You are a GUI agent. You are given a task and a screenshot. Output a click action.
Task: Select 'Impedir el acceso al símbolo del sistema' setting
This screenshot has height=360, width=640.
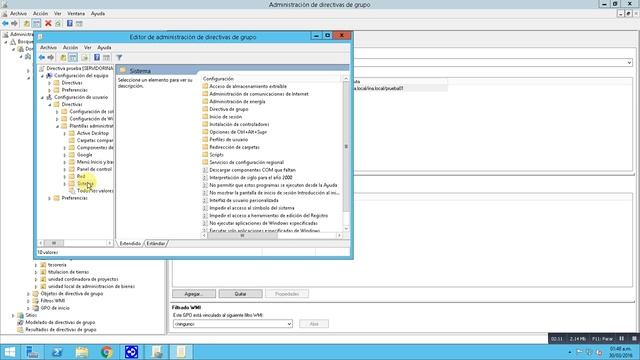coord(251,208)
